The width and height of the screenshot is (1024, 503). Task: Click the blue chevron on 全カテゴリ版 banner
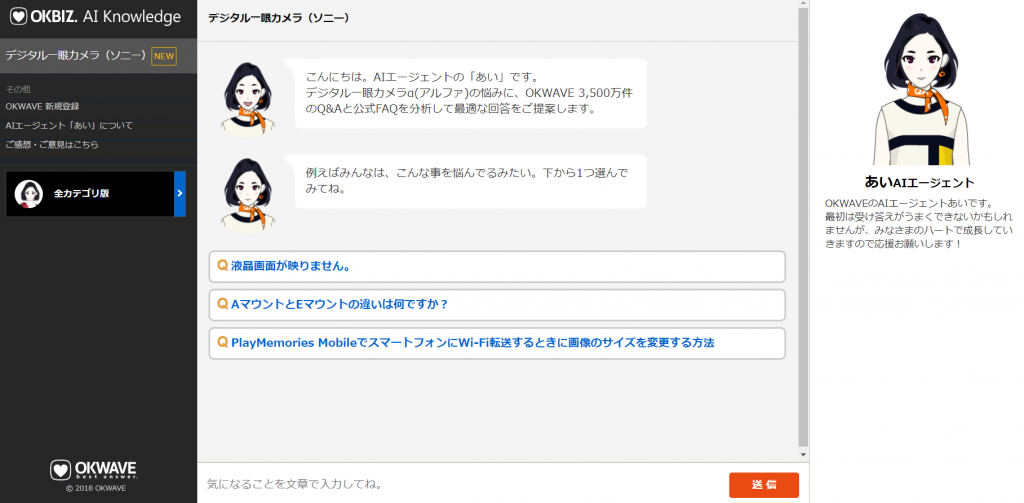(x=180, y=194)
